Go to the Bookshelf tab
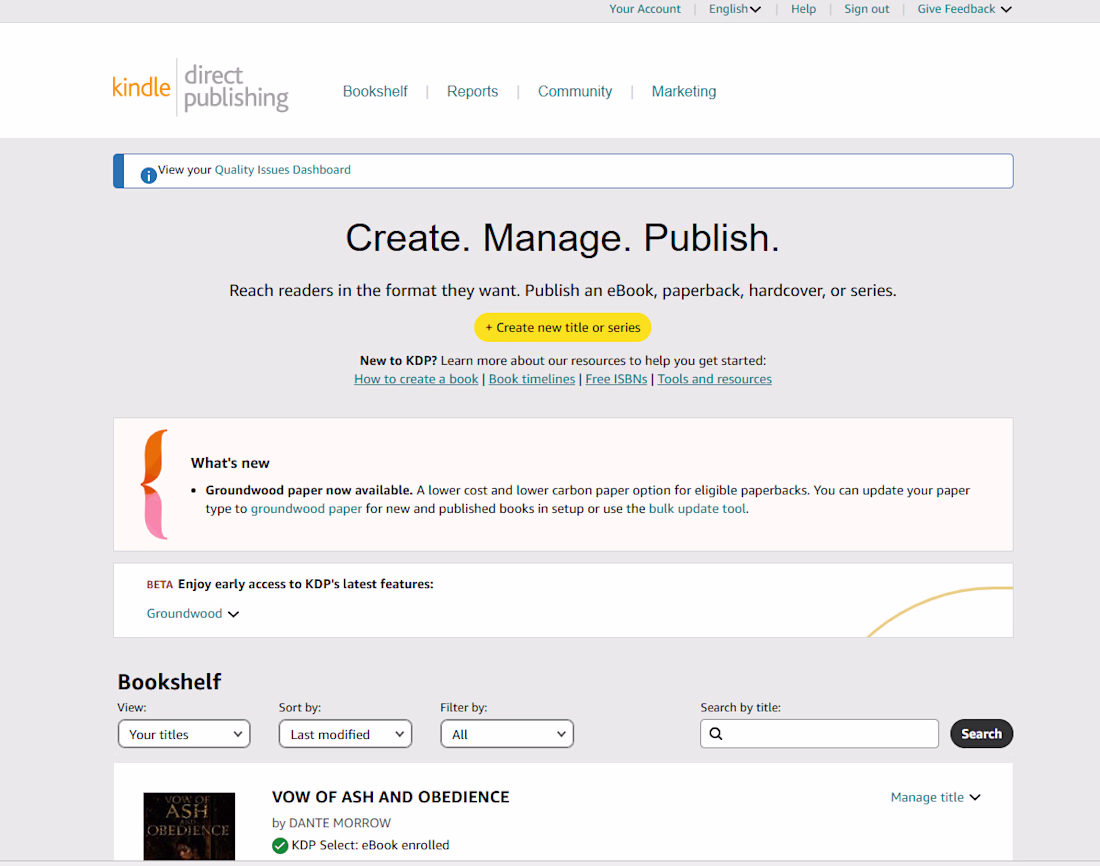Image resolution: width=1100 pixels, height=866 pixels. click(x=375, y=91)
